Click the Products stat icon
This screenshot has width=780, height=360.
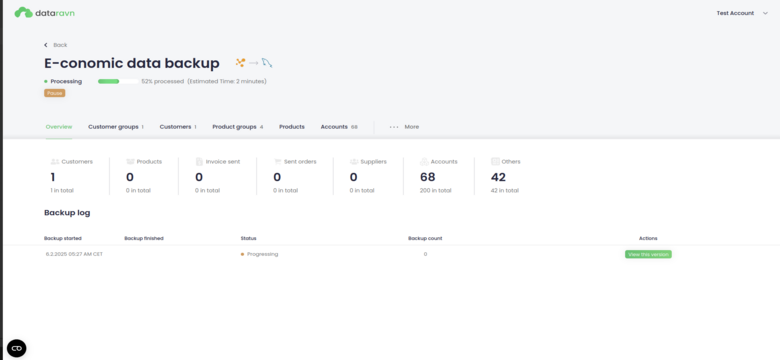click(x=130, y=162)
